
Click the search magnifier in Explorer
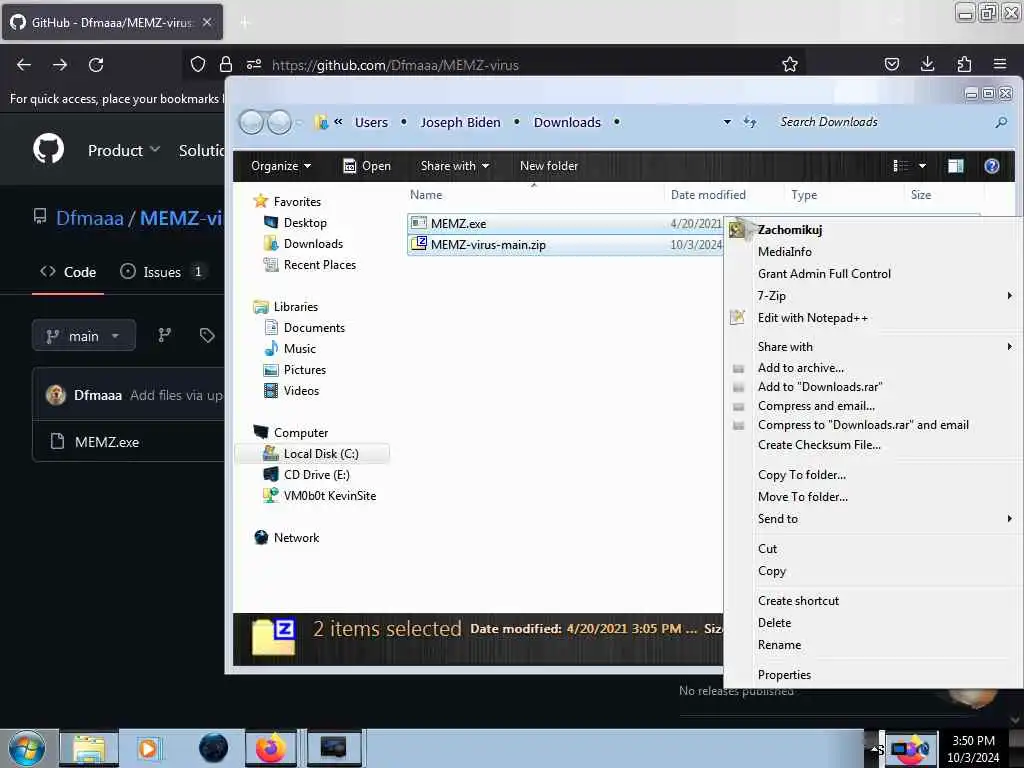tap(1001, 122)
